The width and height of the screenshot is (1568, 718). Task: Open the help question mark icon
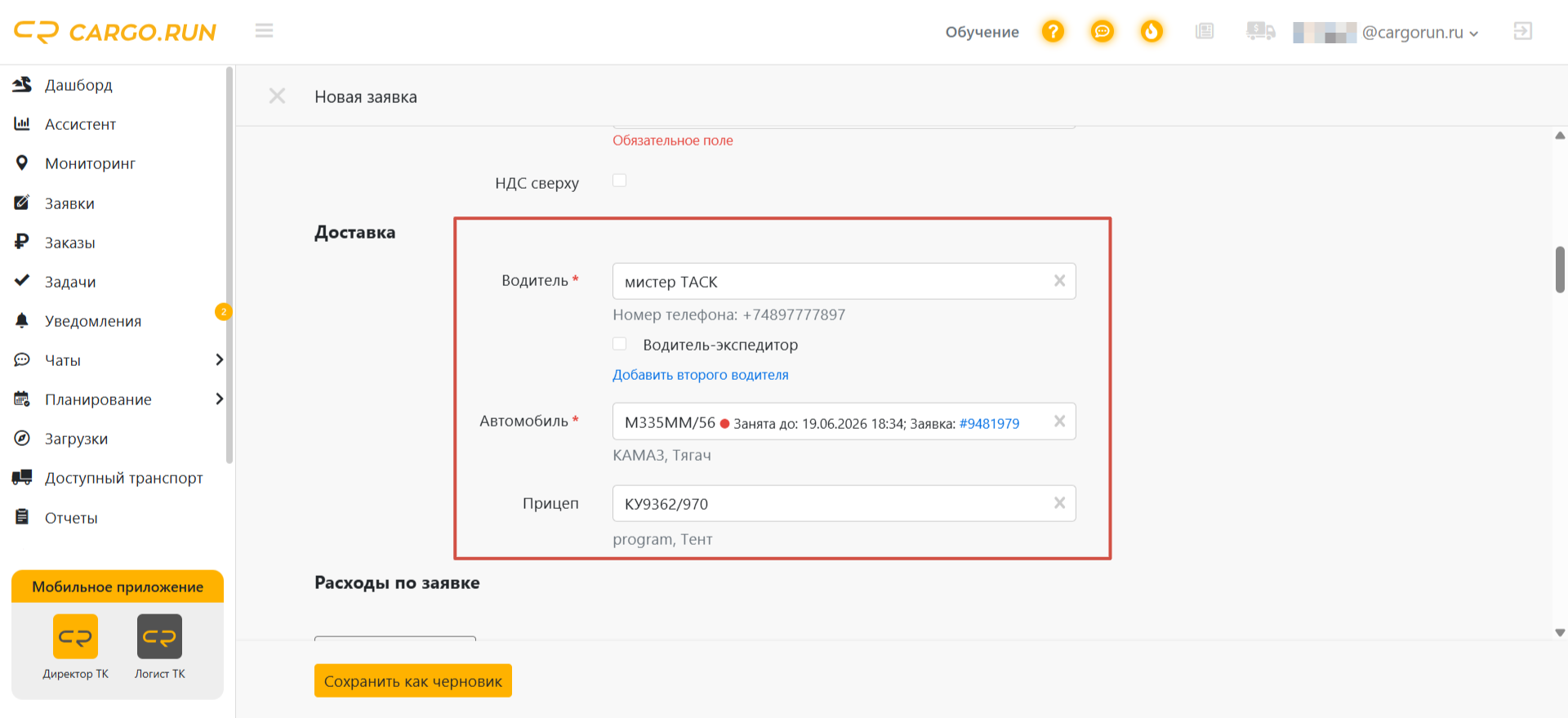coord(1053,32)
